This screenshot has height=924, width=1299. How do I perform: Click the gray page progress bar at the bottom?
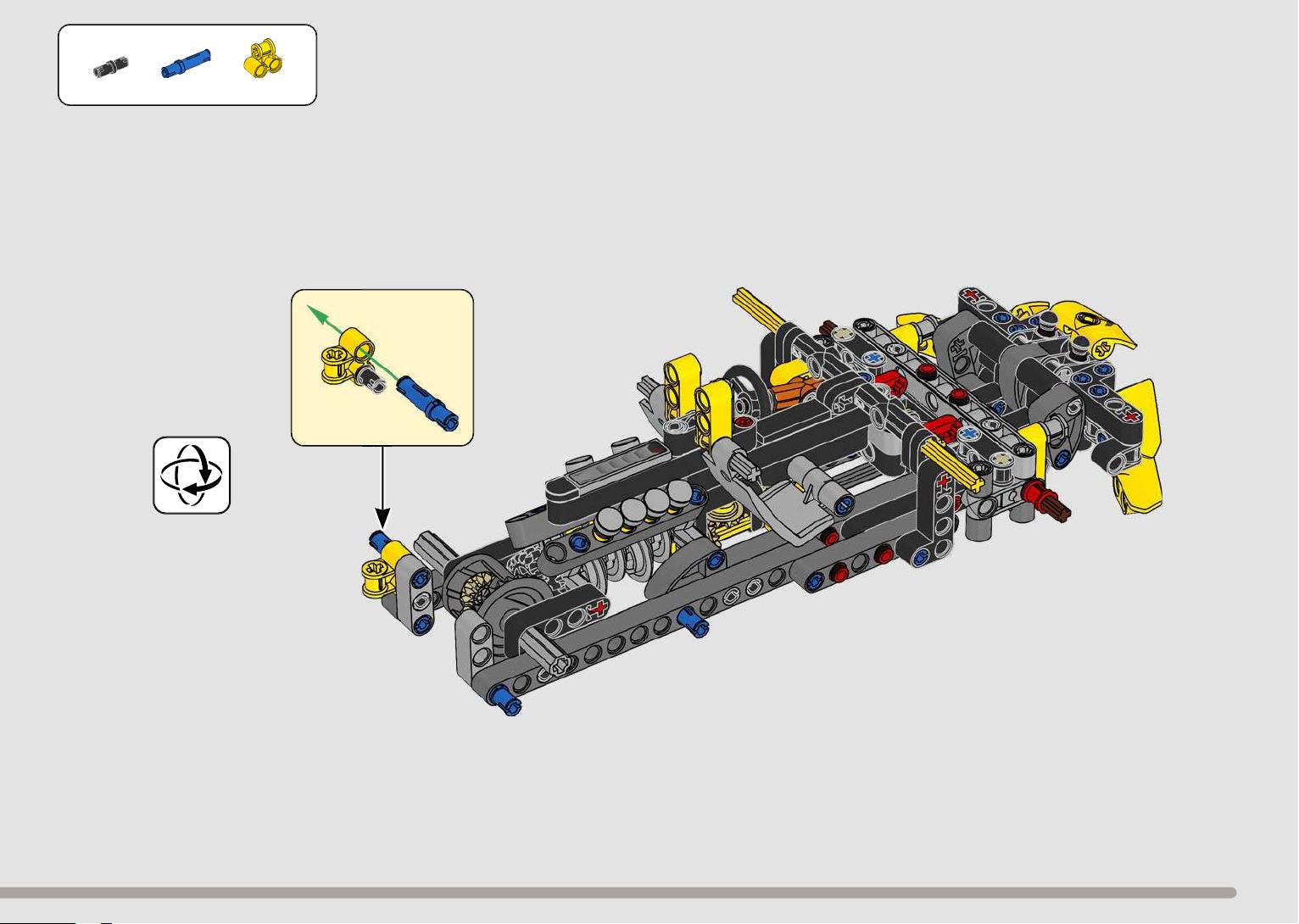[x=618, y=893]
